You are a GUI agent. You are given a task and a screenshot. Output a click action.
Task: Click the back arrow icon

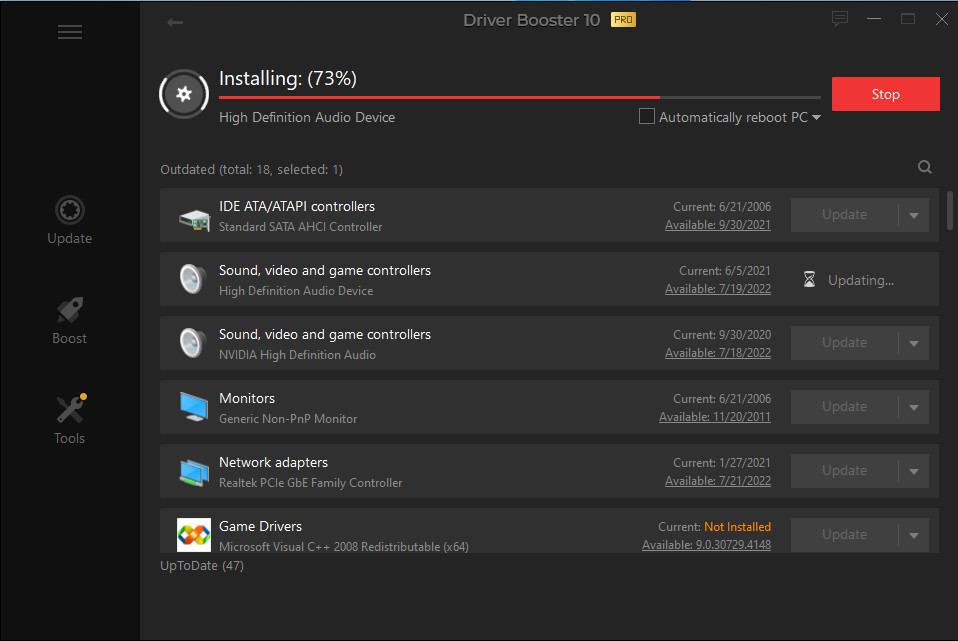tap(175, 22)
